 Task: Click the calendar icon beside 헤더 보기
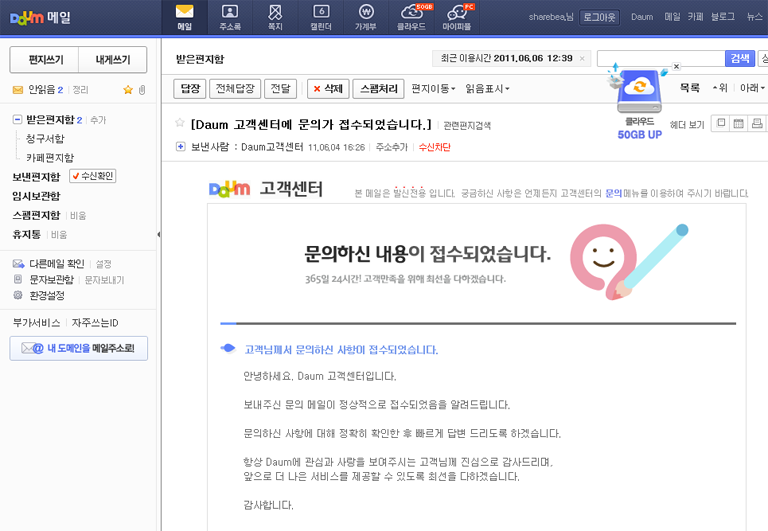pos(739,123)
